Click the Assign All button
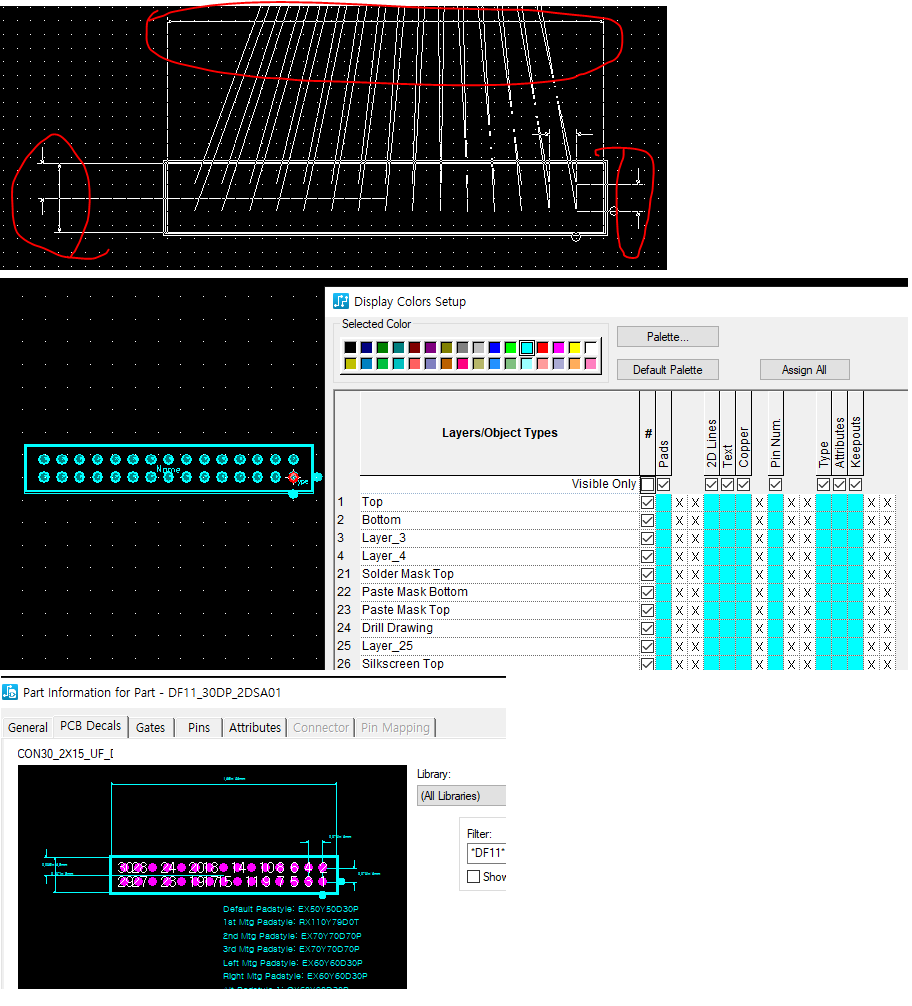 (805, 370)
